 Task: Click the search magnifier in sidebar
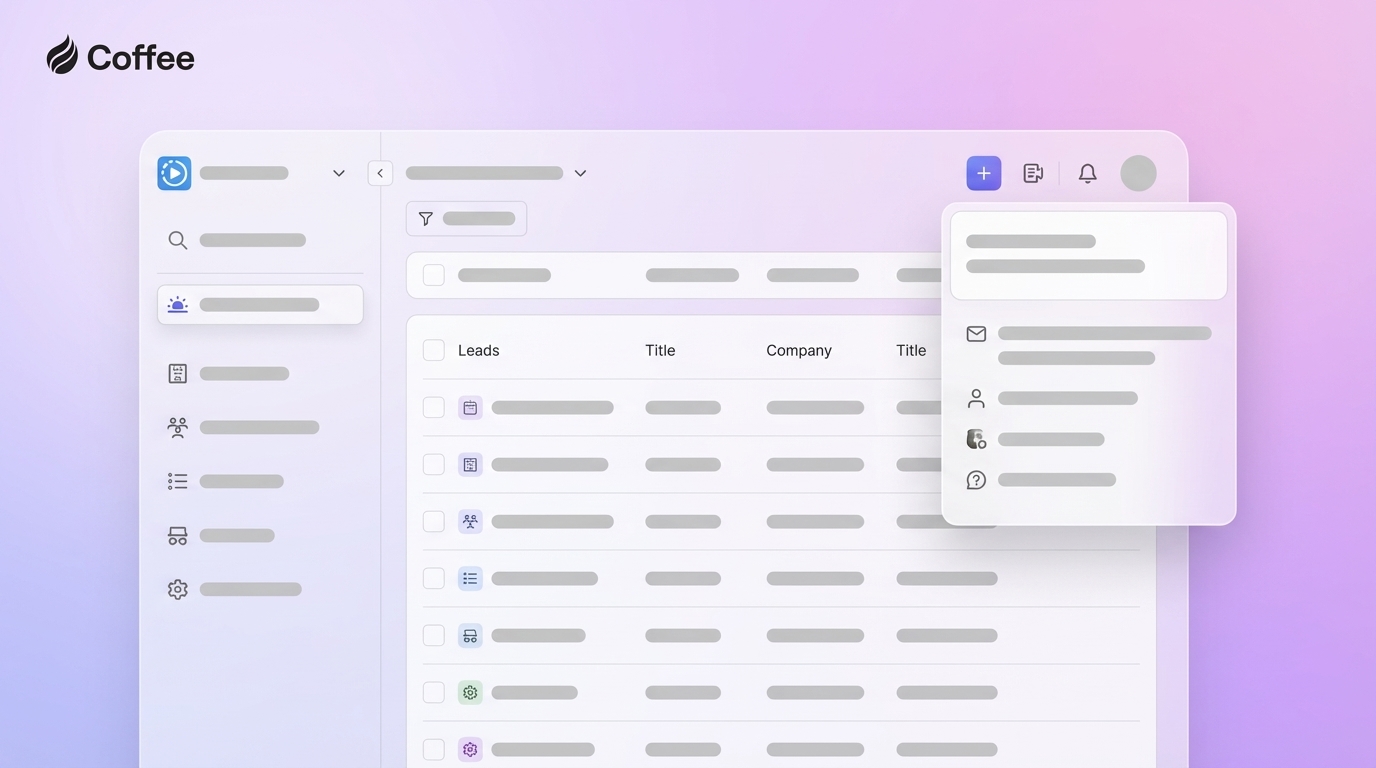178,240
